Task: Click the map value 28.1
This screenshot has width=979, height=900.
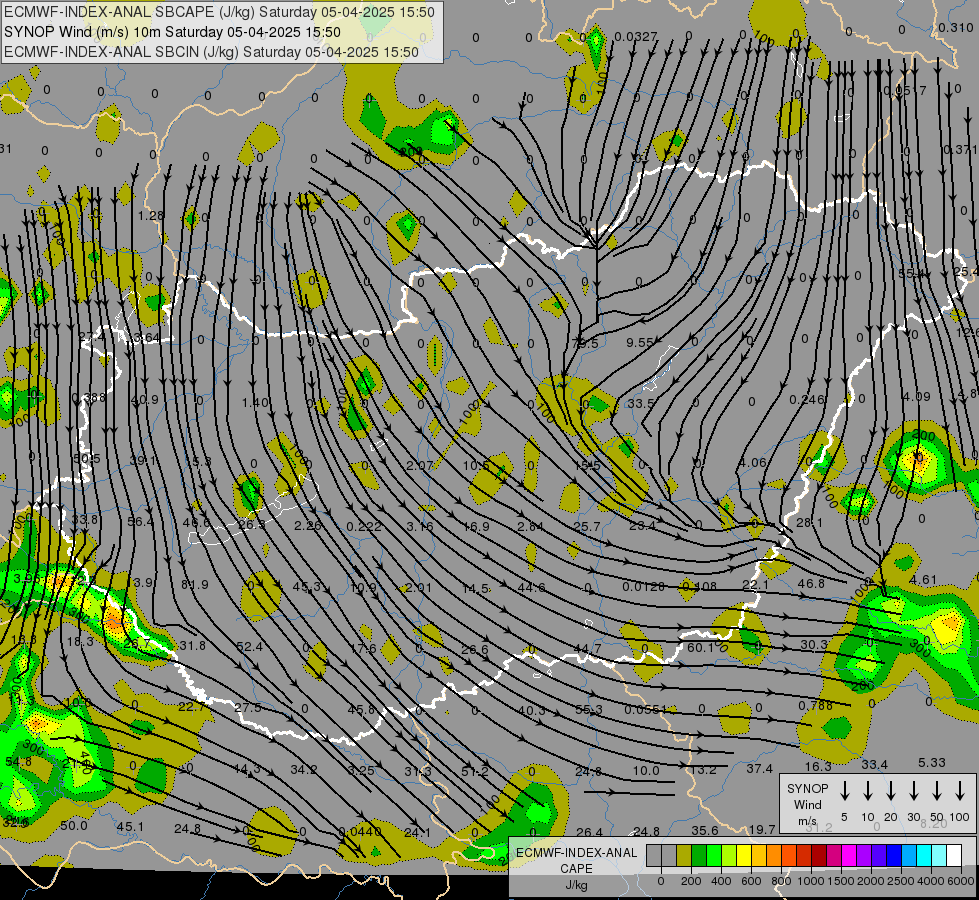Action: (x=810, y=522)
